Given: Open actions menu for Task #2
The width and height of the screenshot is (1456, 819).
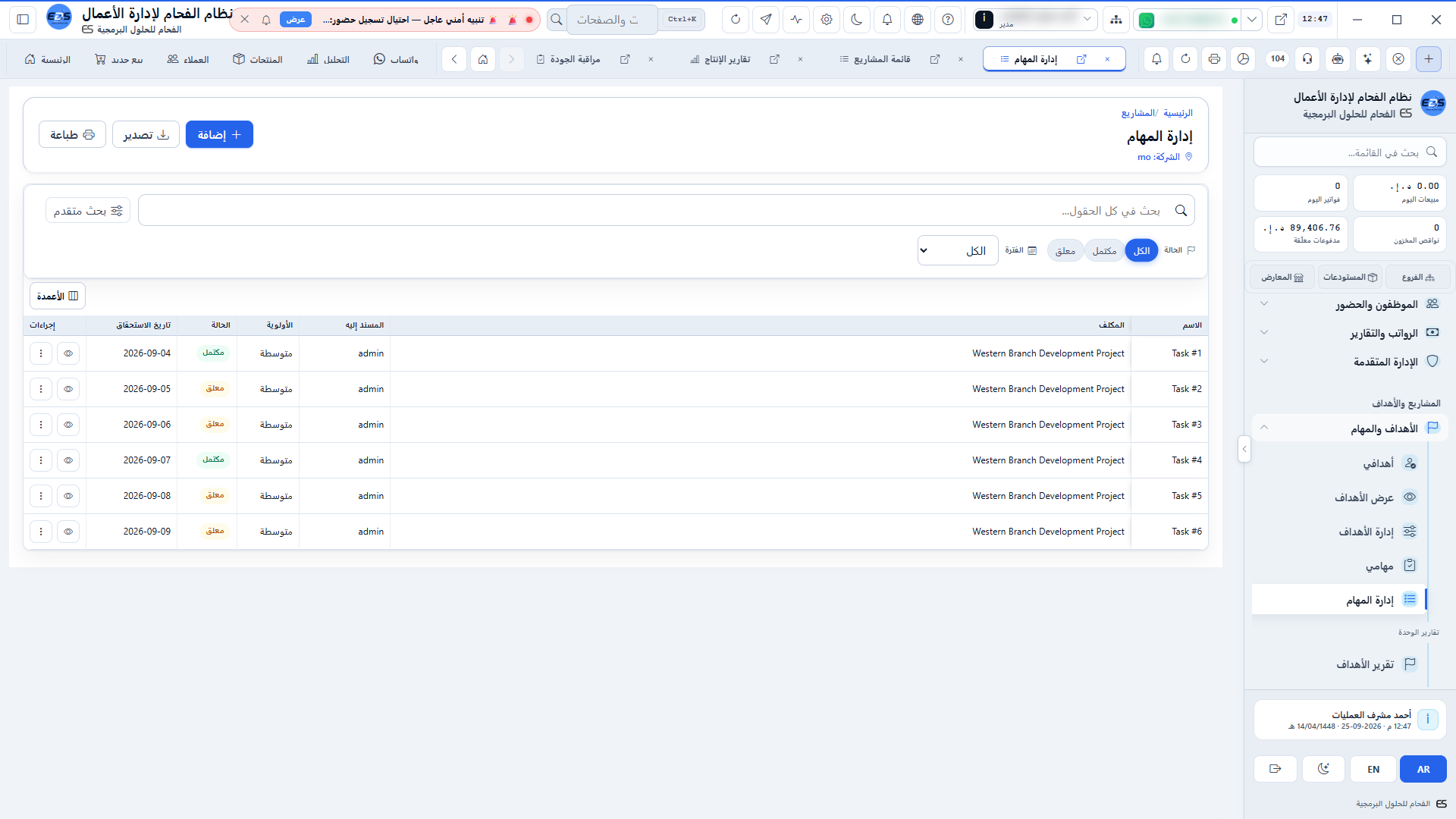Looking at the screenshot, I should [41, 389].
